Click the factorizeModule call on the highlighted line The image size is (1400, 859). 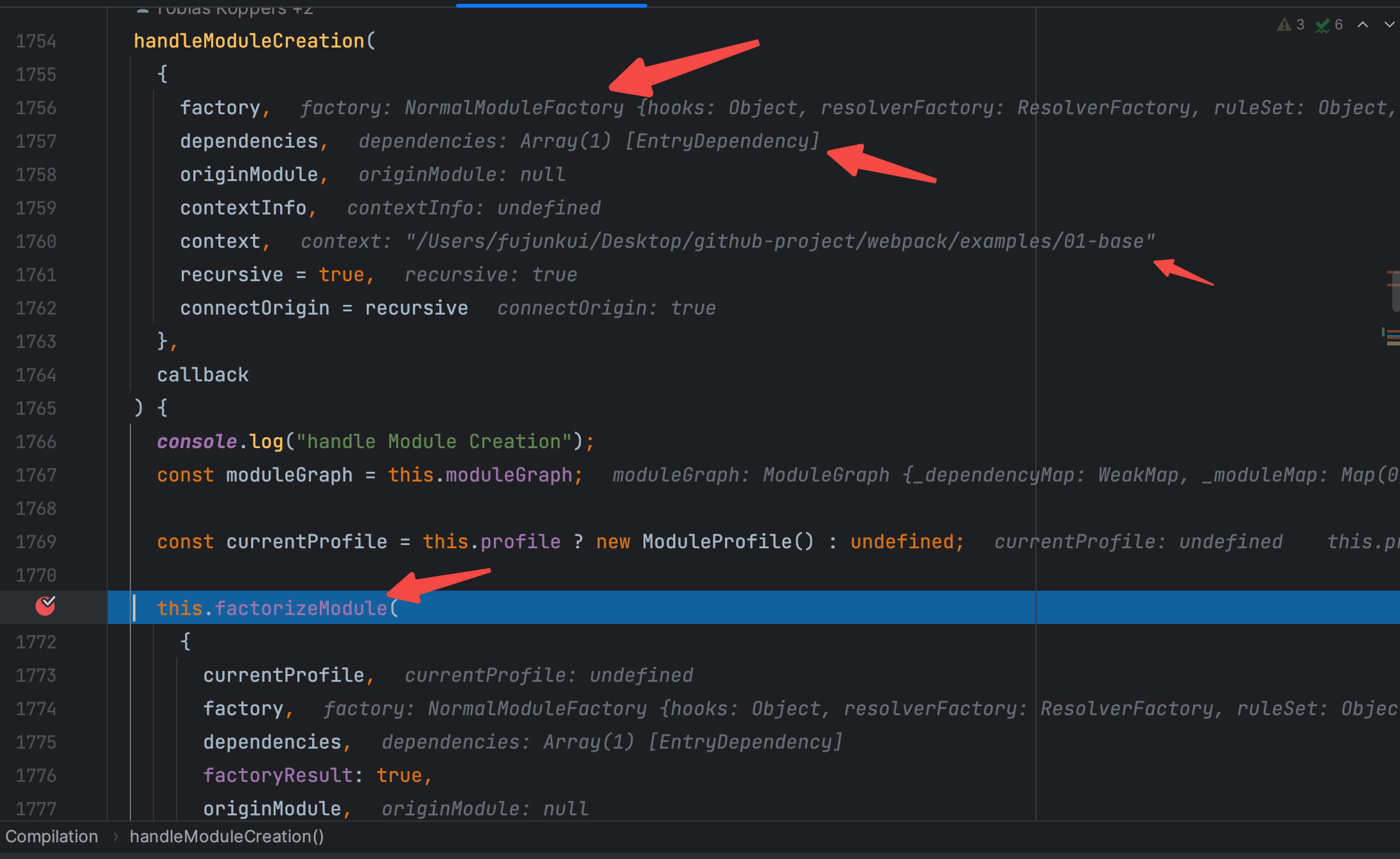click(301, 608)
